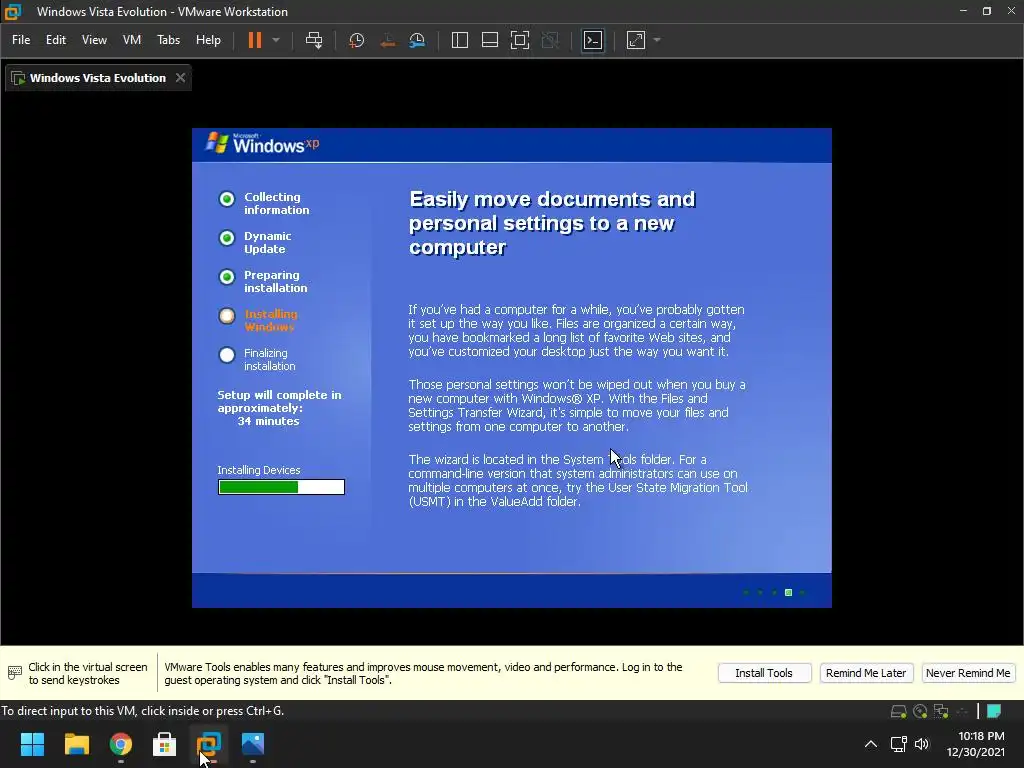Open the Photos app from the taskbar

click(253, 744)
